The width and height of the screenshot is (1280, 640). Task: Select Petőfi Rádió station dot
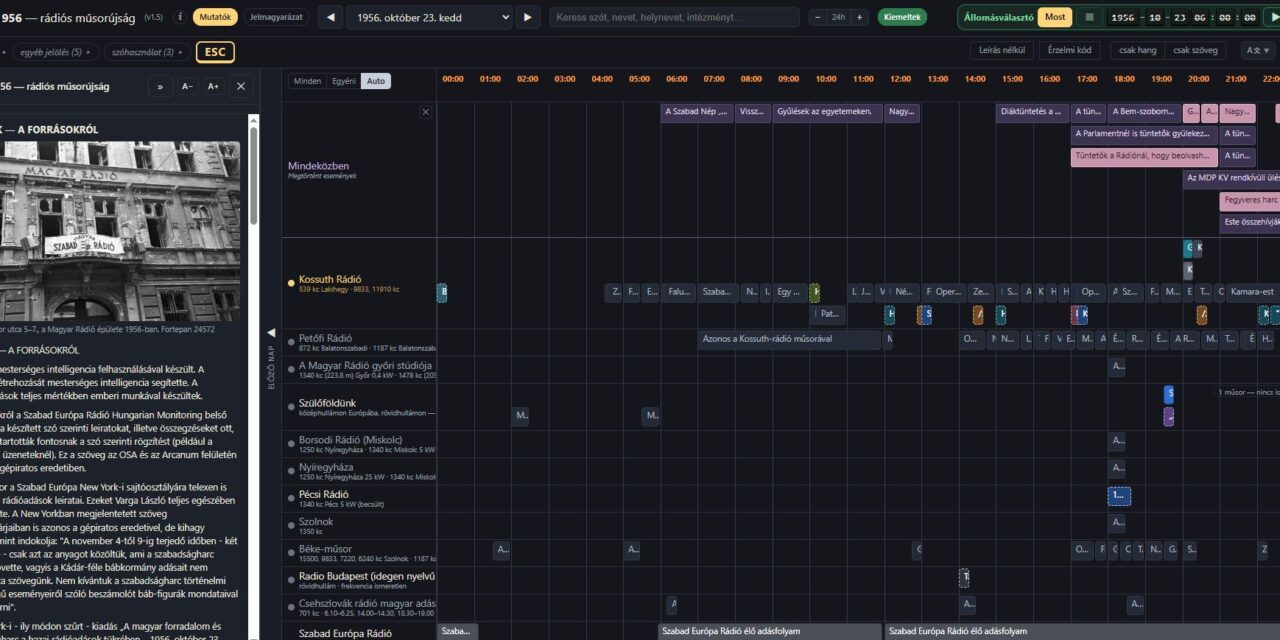coord(291,342)
